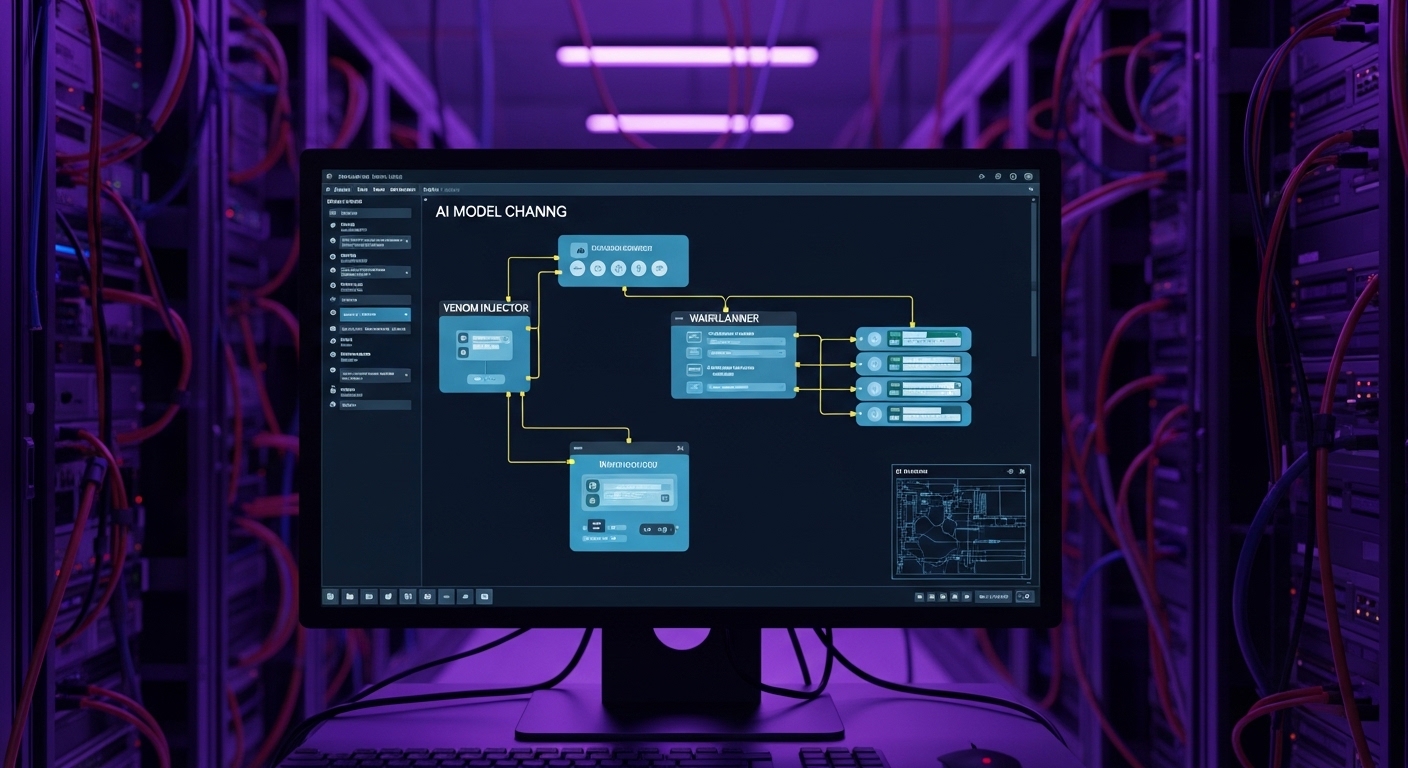Open the export icon at the bottom toolbar's right end
1408x768 pixels.
(1023, 597)
